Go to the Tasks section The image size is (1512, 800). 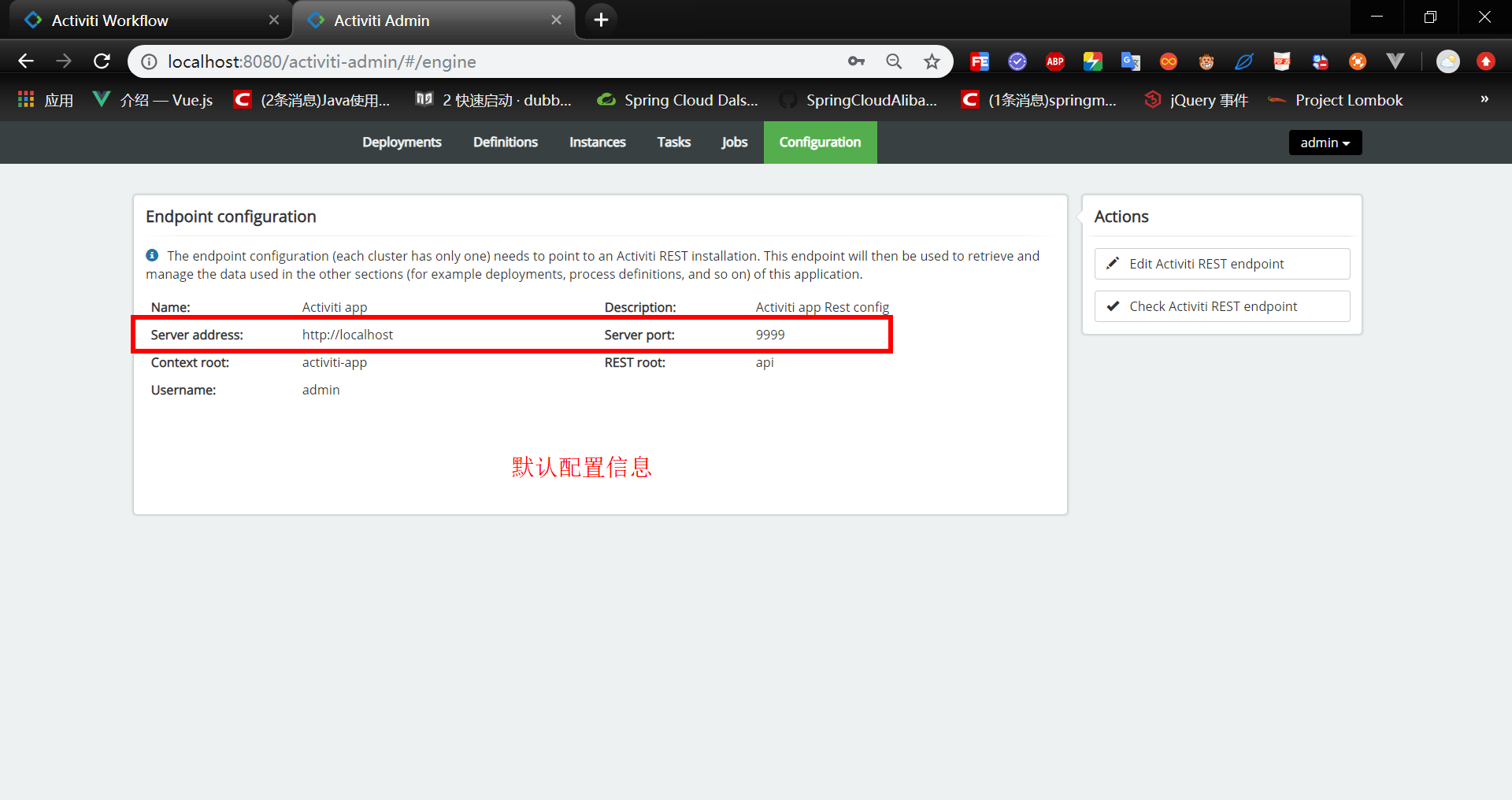674,143
